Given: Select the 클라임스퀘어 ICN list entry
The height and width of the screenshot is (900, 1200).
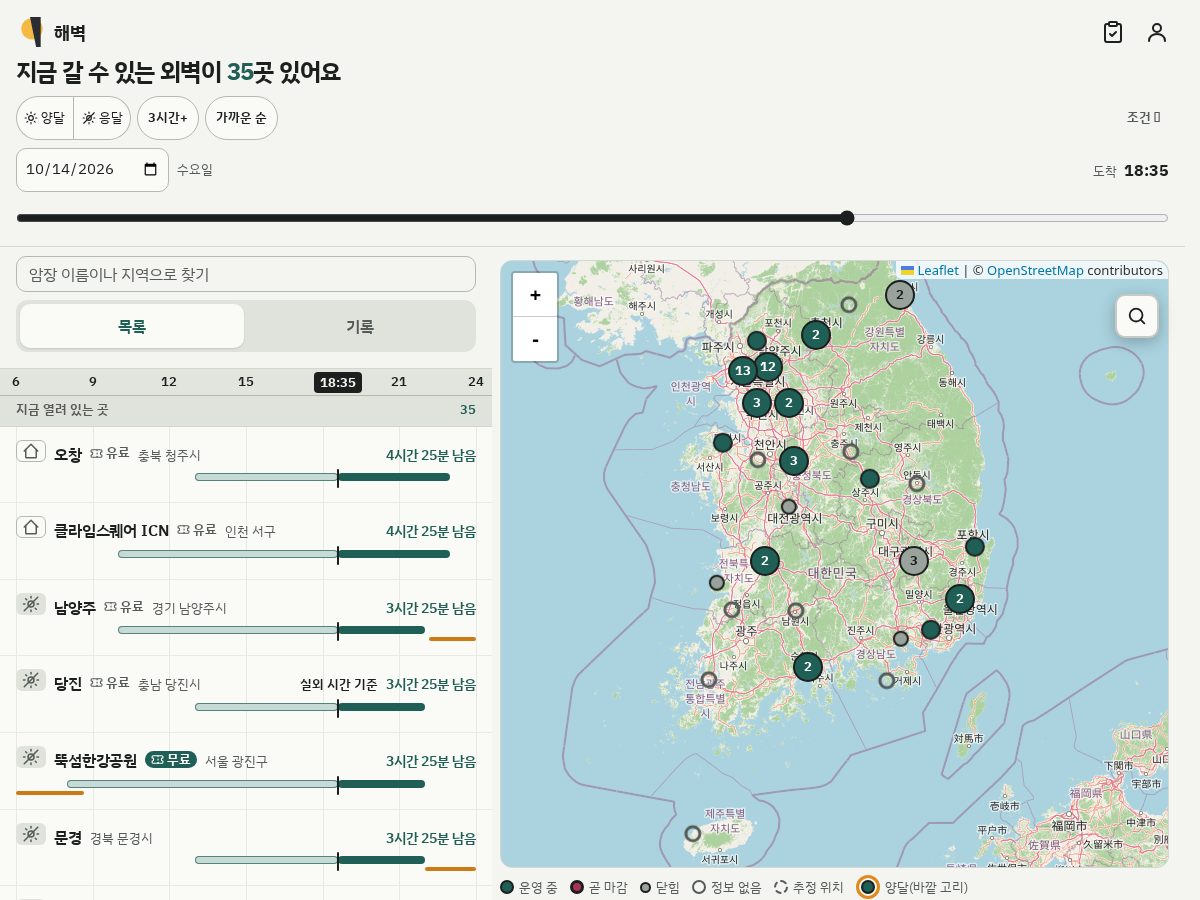Looking at the screenshot, I should 246,541.
